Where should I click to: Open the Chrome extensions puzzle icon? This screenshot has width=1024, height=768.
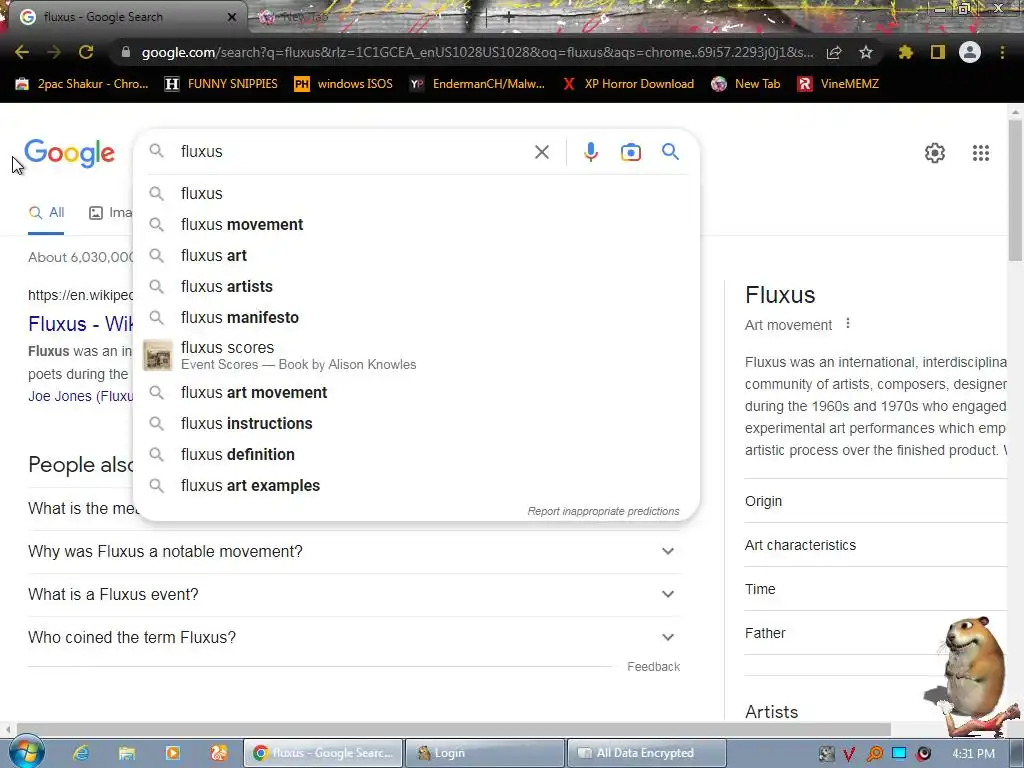coord(905,52)
